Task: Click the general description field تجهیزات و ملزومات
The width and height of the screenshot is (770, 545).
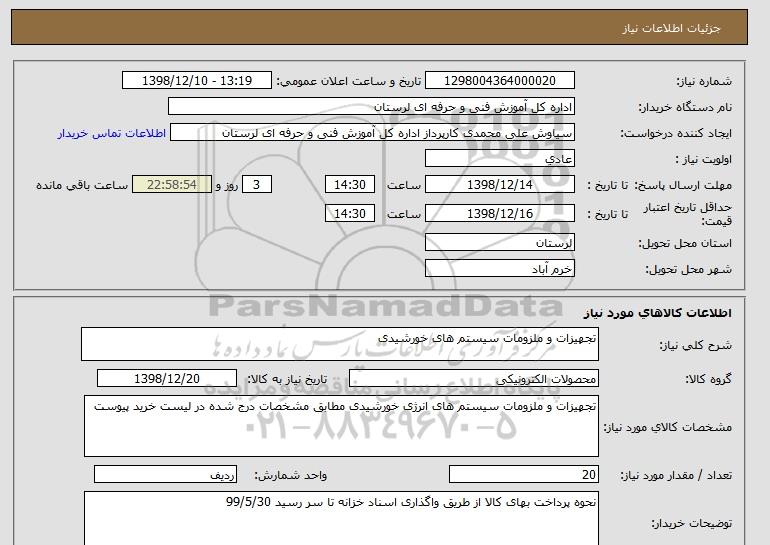Action: pyautogui.click(x=340, y=344)
